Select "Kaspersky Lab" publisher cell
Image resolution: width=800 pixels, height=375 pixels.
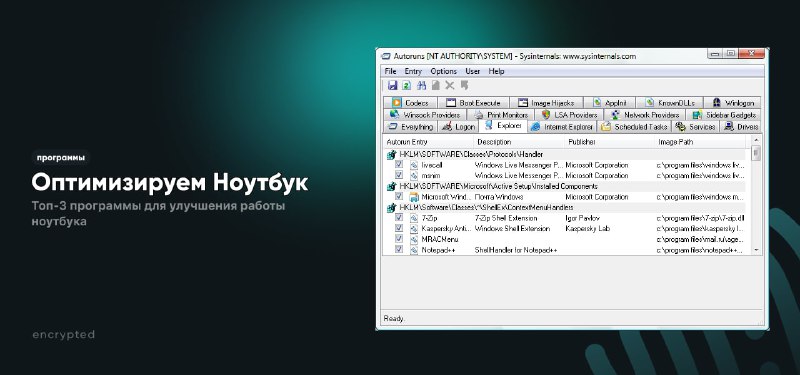tap(587, 229)
